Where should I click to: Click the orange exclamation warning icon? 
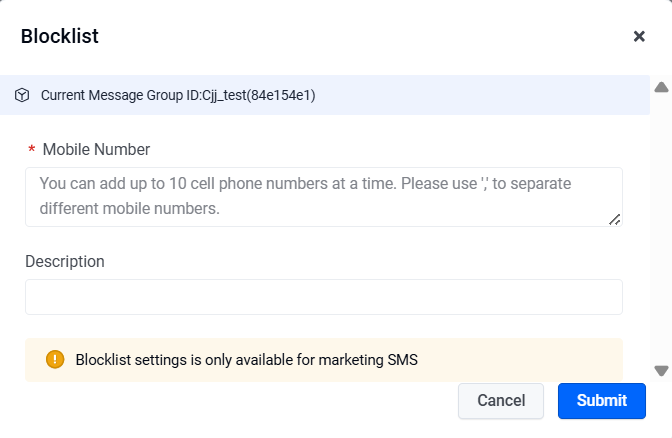tap(55, 359)
